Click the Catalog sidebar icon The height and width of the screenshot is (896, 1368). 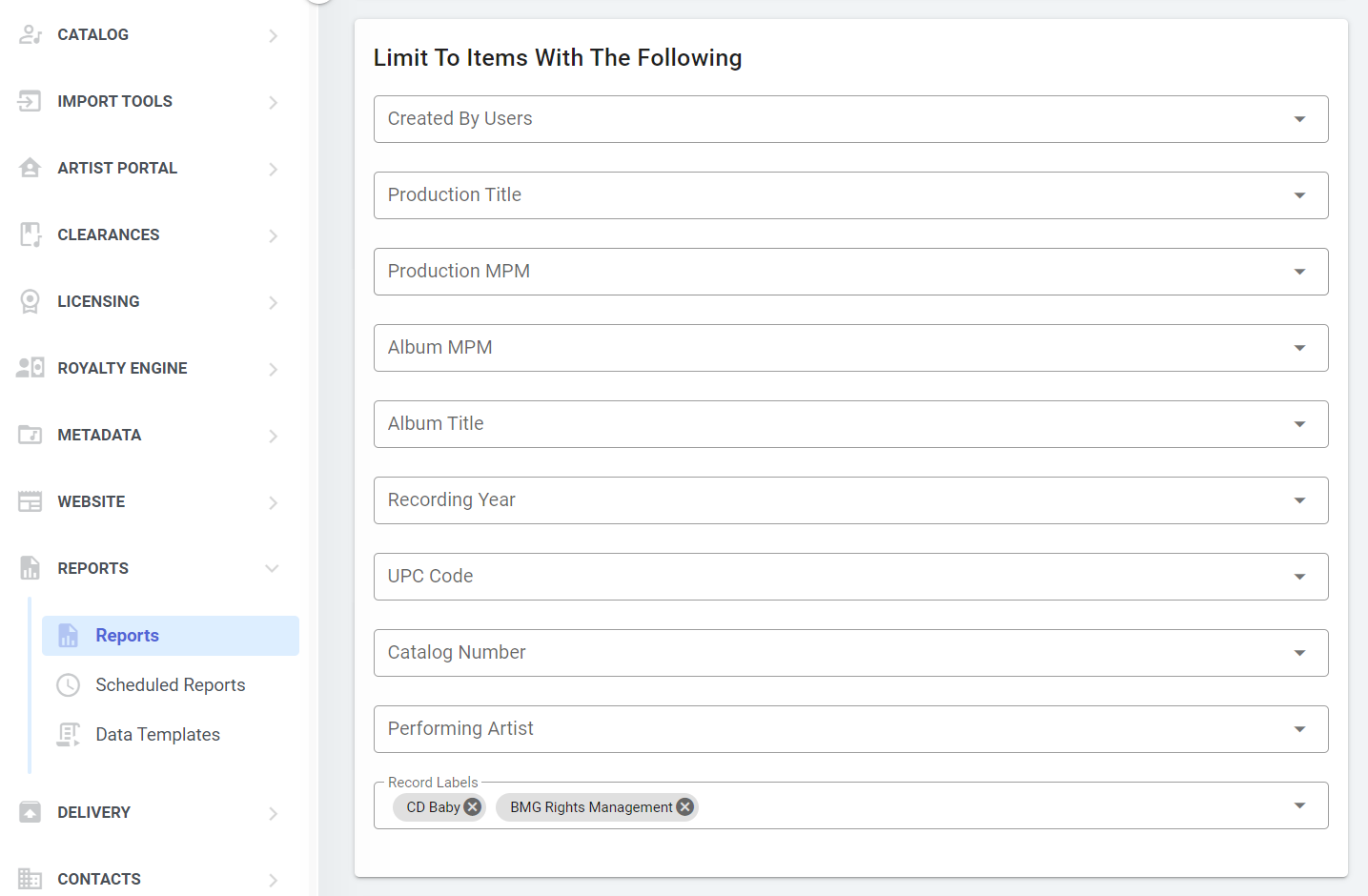(31, 35)
